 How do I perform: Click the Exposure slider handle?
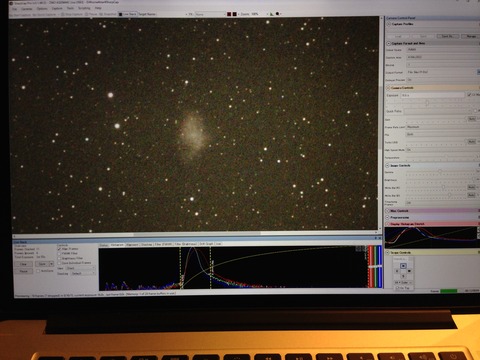click(x=427, y=103)
